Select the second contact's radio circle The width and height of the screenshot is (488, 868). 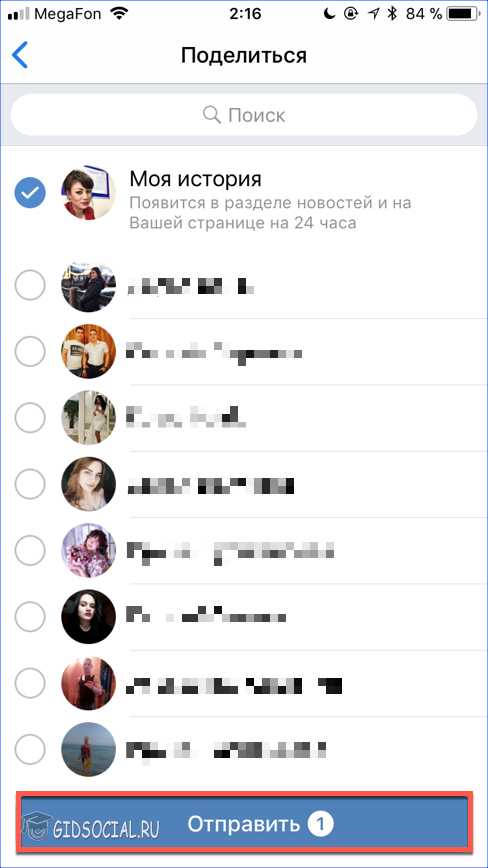click(30, 351)
